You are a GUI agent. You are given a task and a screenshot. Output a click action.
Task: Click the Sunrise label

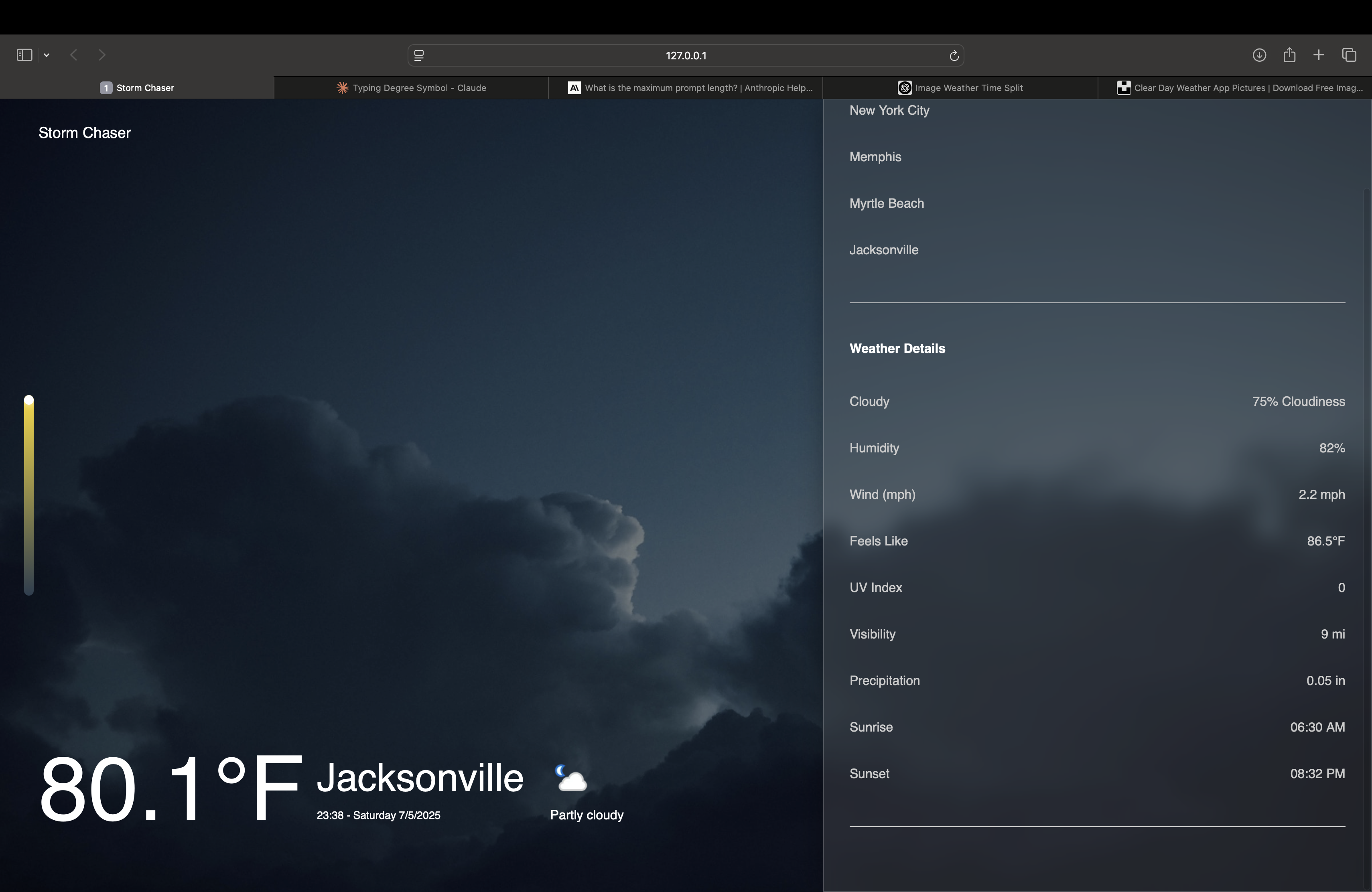click(x=871, y=727)
